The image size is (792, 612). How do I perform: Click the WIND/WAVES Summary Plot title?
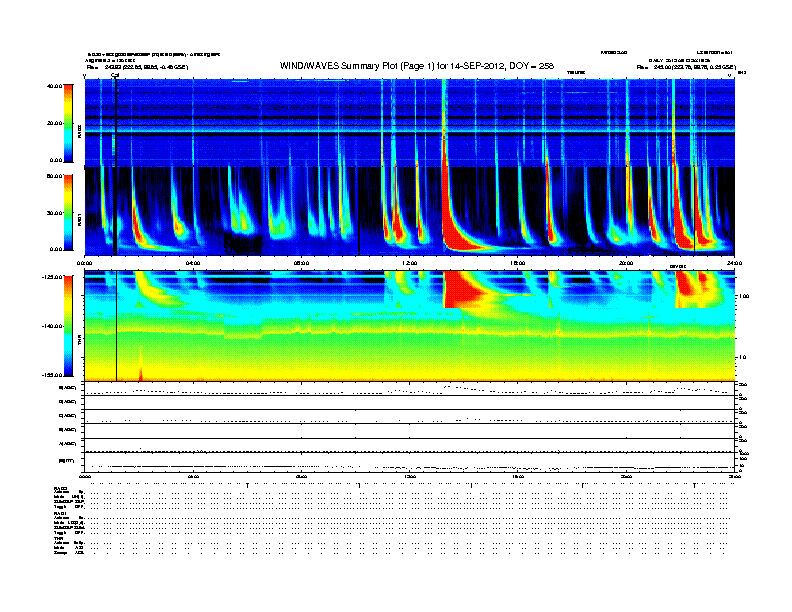(417, 66)
